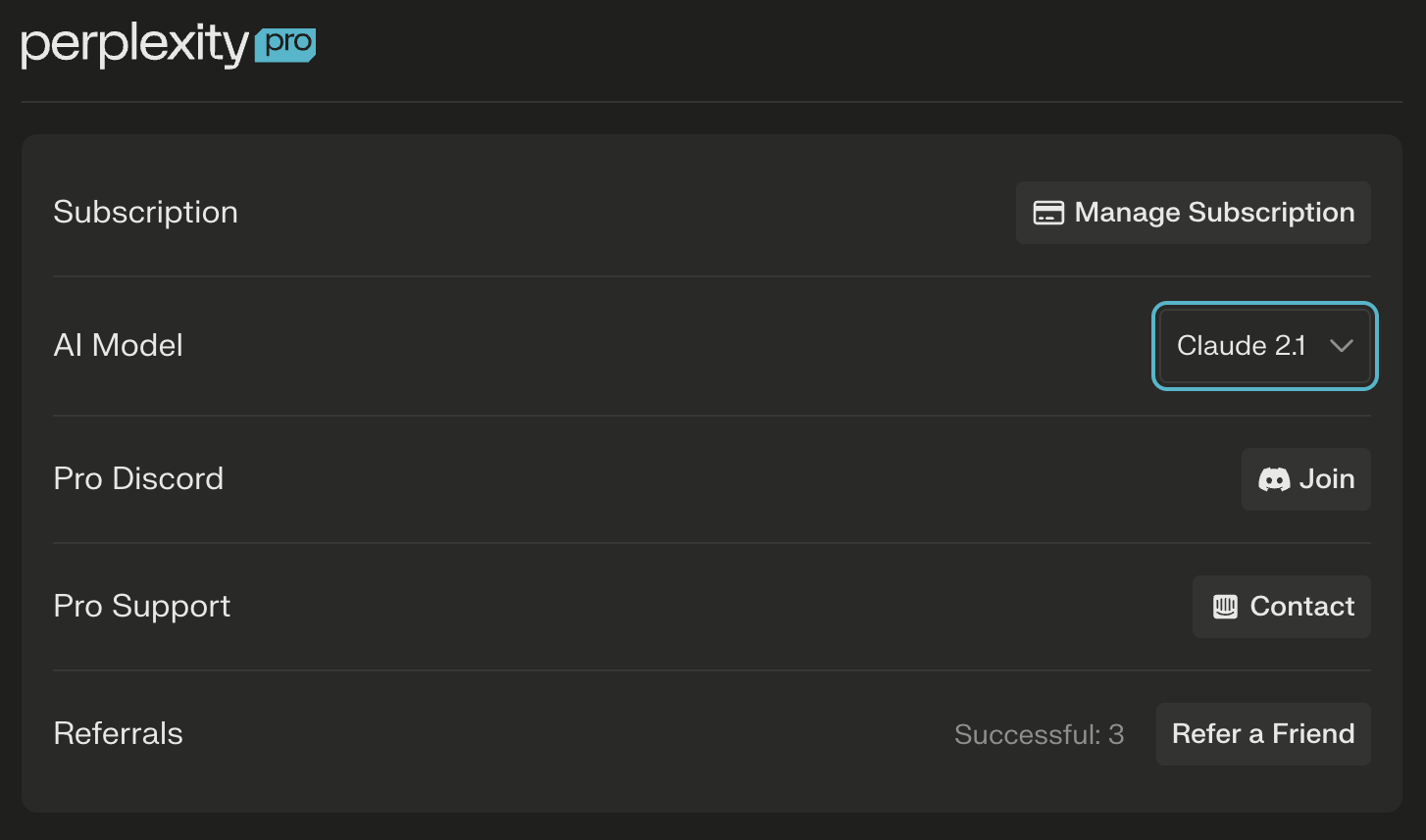The image size is (1426, 840).
Task: Click the chevron arrow next to Claude 2.1
Action: tap(1341, 346)
